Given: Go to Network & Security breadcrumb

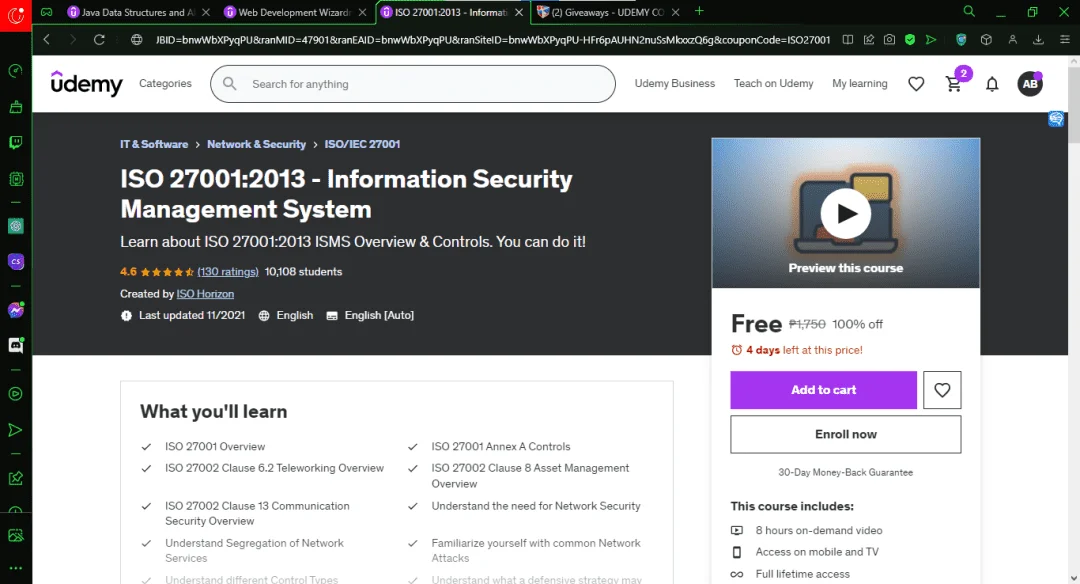Looking at the screenshot, I should (x=256, y=144).
